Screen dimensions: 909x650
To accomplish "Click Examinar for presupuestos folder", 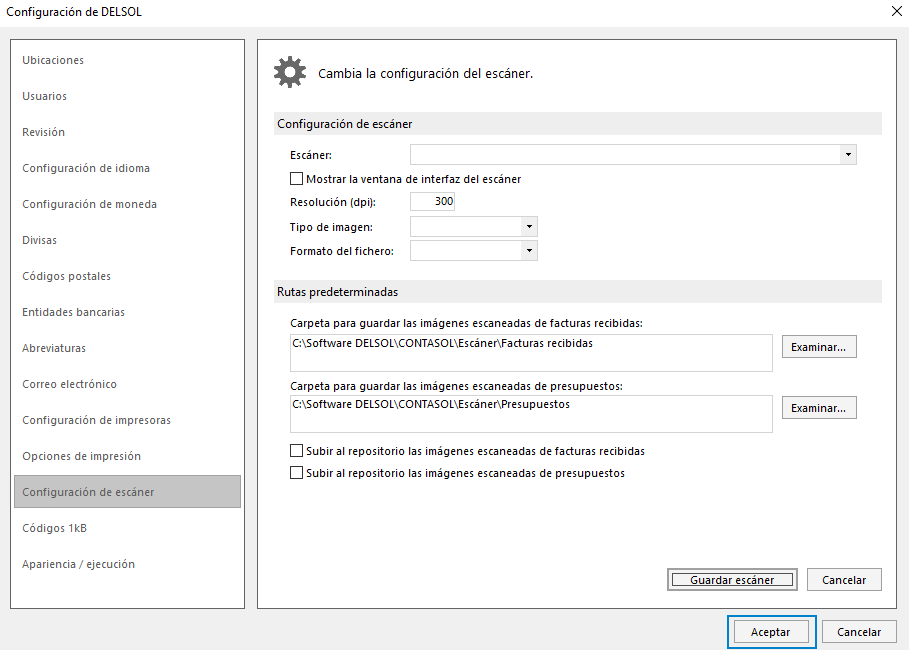I will 819,408.
